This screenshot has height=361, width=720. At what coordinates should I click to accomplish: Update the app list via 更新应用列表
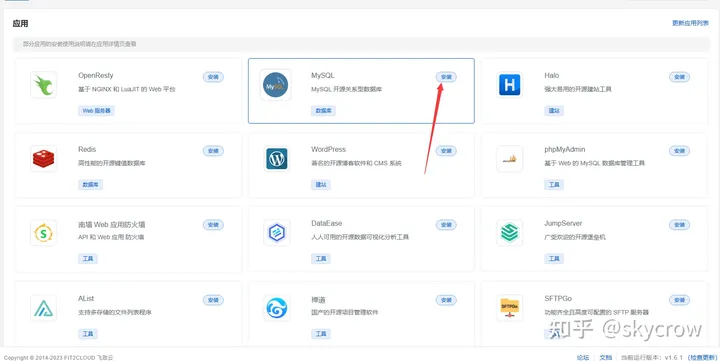pos(690,23)
